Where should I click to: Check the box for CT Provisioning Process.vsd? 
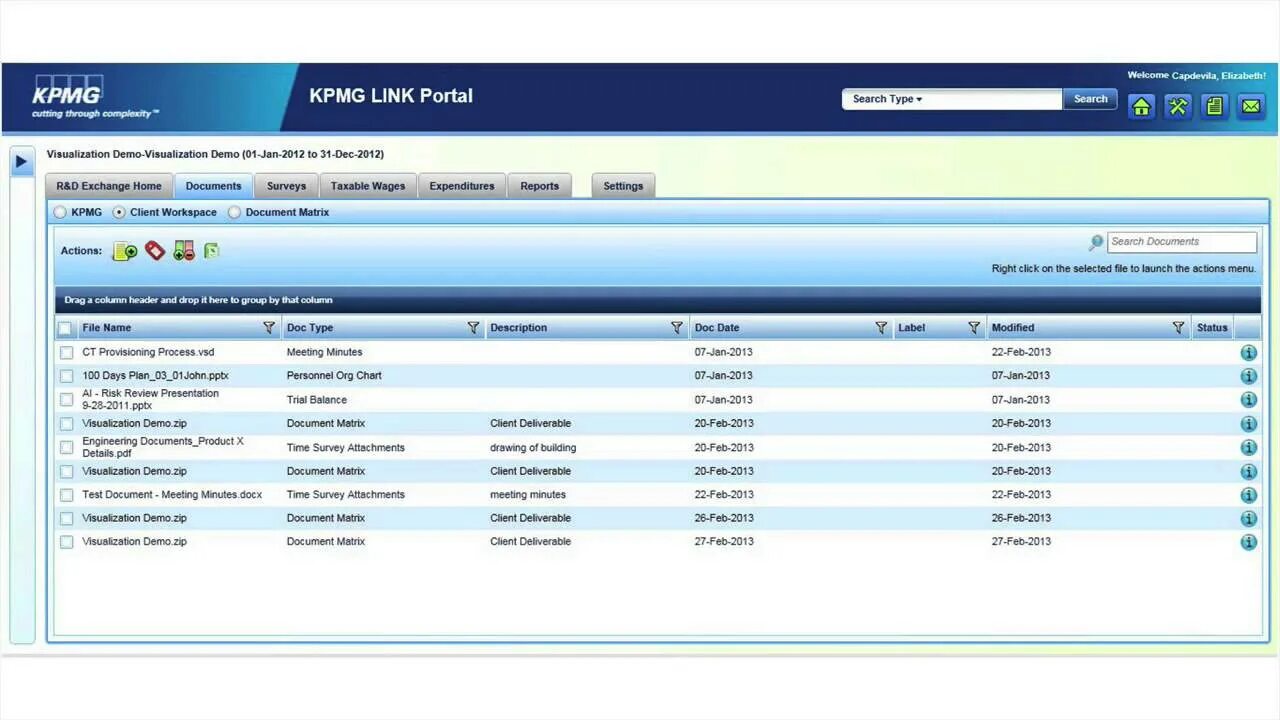66,353
